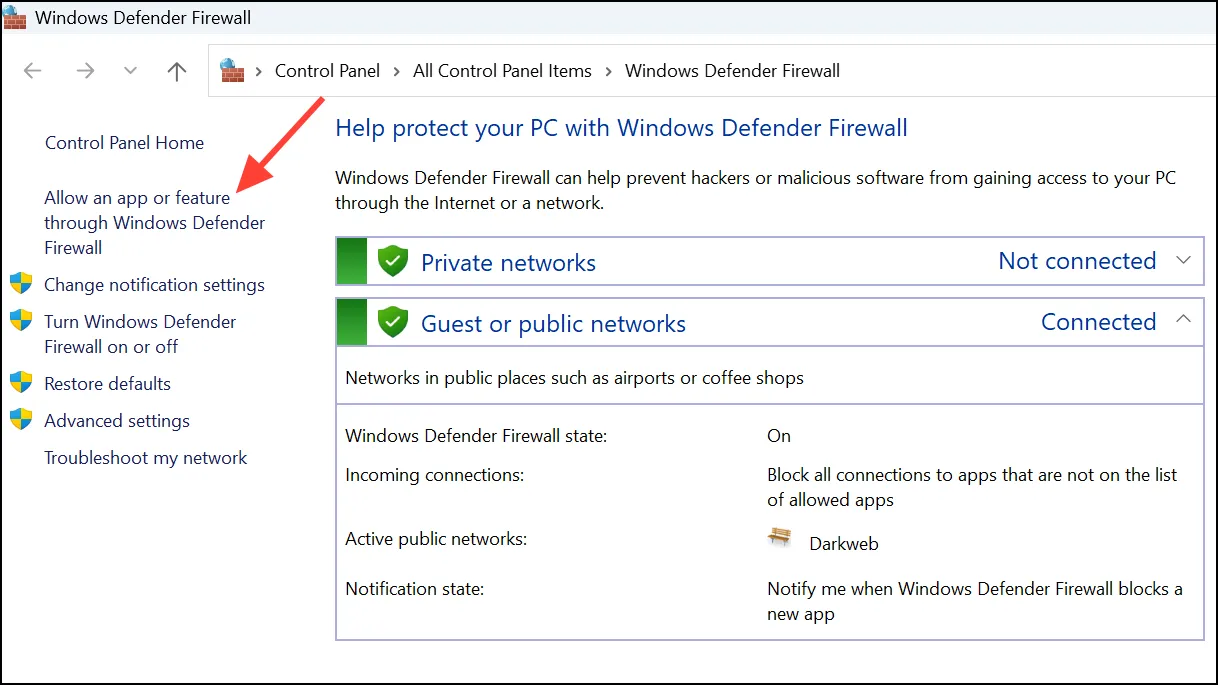The image size is (1218, 685).
Task: Click the firewall icon in address bar
Action: pos(232,70)
